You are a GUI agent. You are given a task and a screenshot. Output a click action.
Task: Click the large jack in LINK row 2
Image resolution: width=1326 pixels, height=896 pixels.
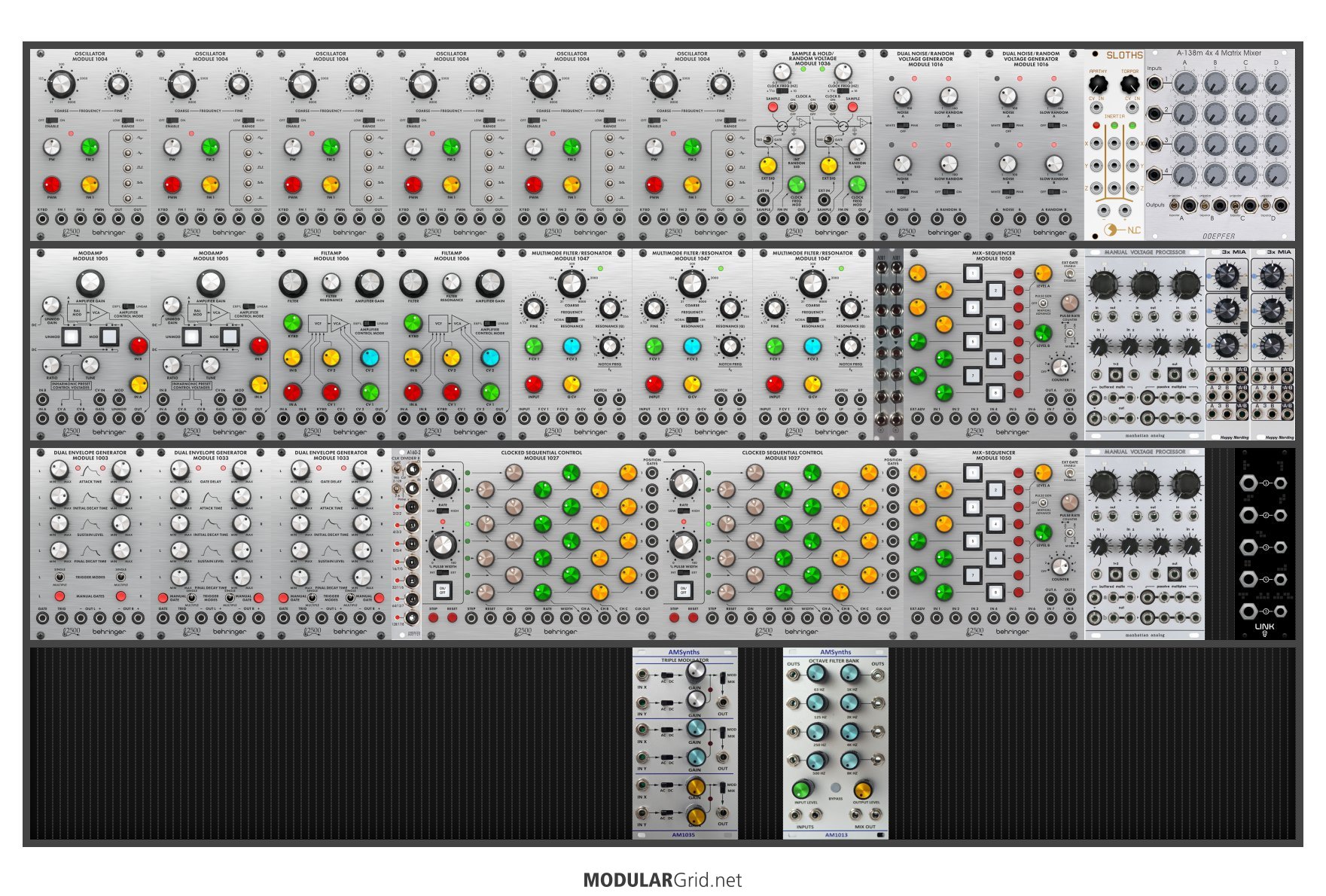point(1248,515)
